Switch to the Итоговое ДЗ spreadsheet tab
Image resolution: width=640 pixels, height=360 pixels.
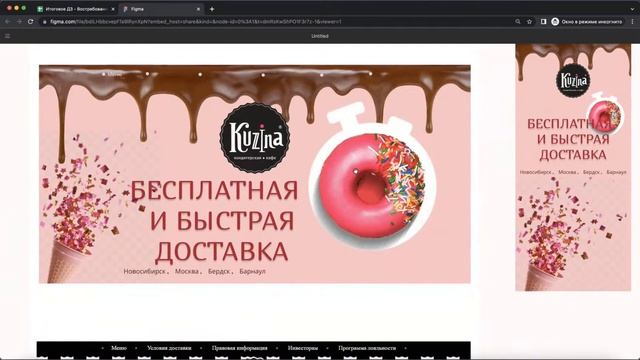(x=76, y=9)
